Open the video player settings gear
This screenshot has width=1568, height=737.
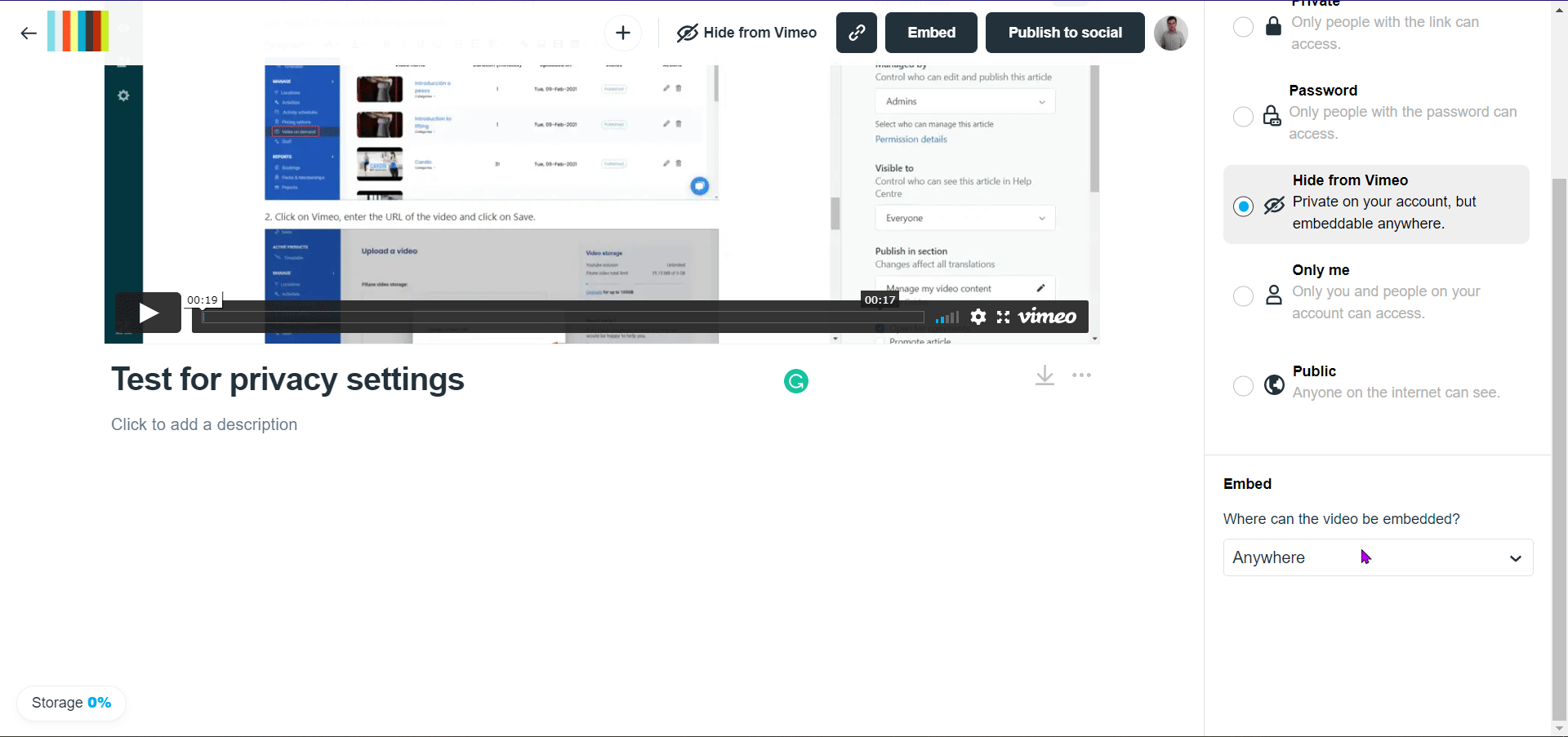coord(978,317)
